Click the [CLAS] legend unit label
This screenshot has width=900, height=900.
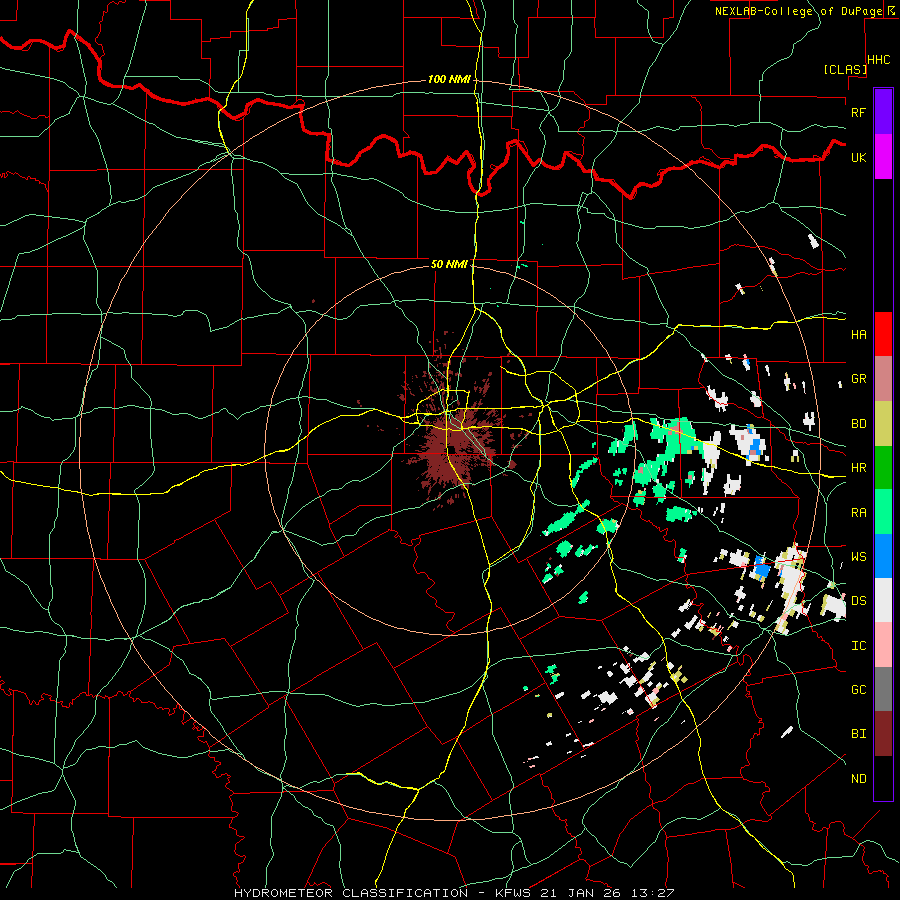click(x=845, y=69)
